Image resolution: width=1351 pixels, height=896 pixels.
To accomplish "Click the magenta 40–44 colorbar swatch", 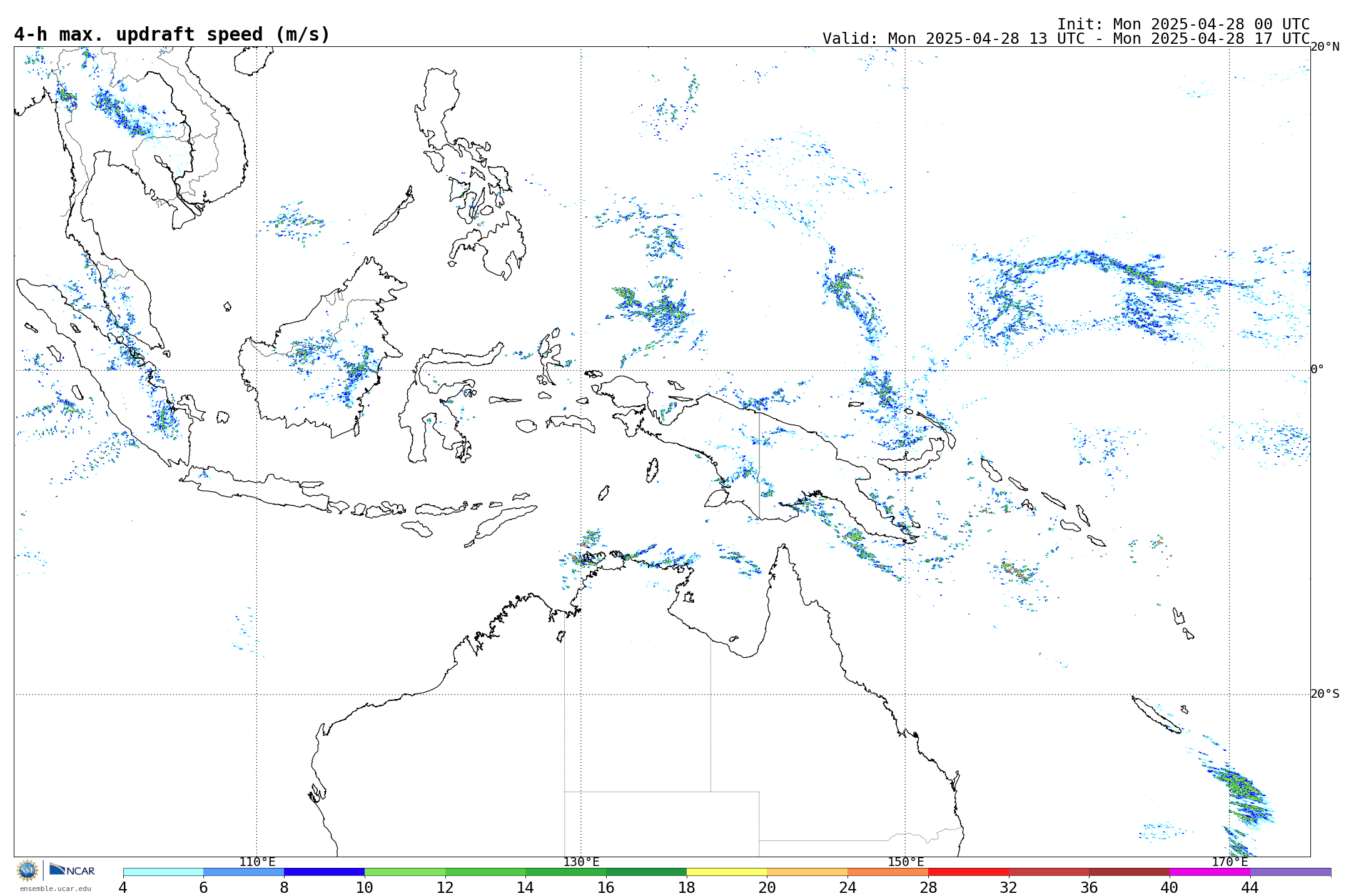I will point(1210,872).
